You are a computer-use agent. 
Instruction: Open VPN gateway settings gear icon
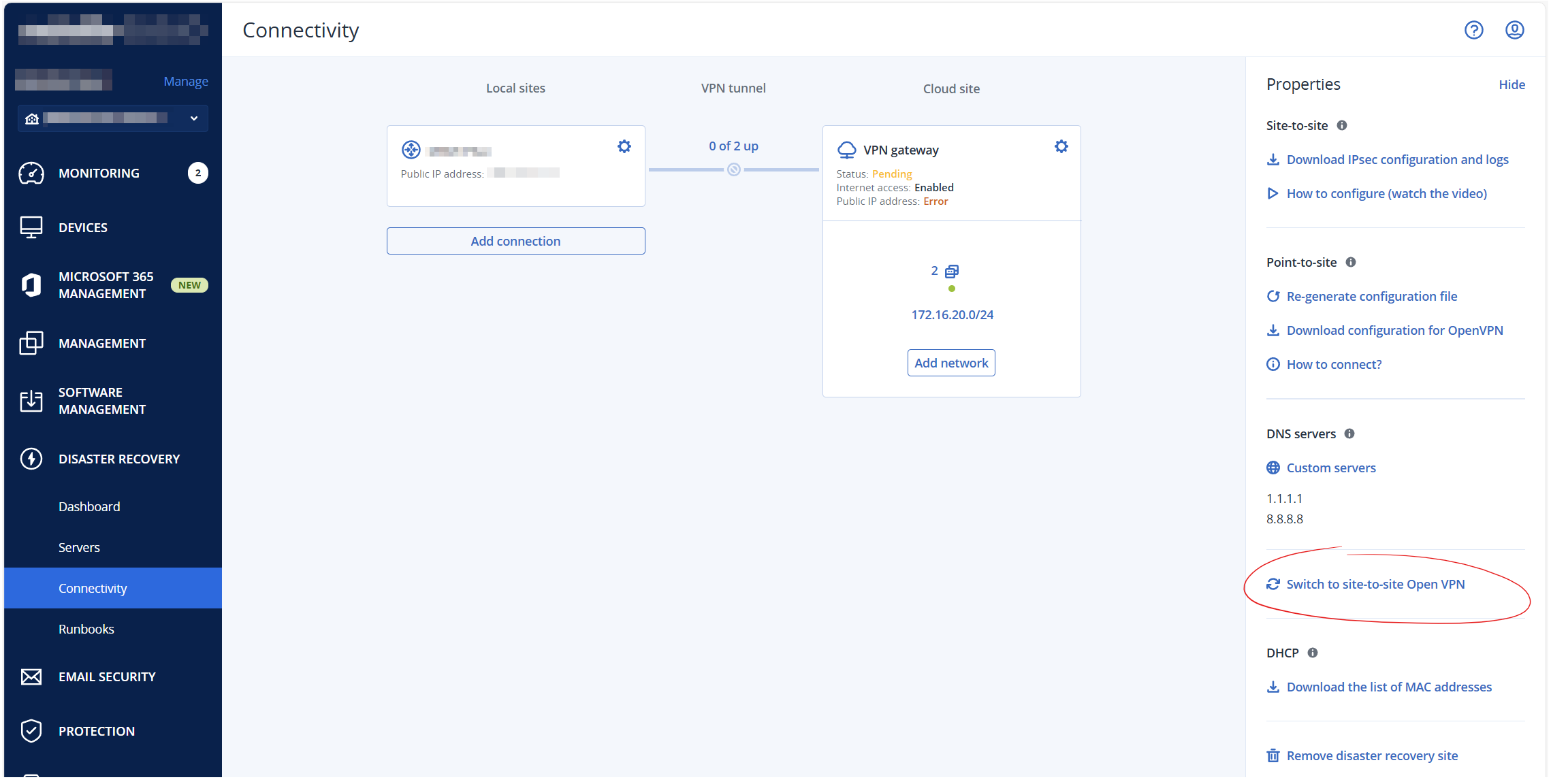1061,146
